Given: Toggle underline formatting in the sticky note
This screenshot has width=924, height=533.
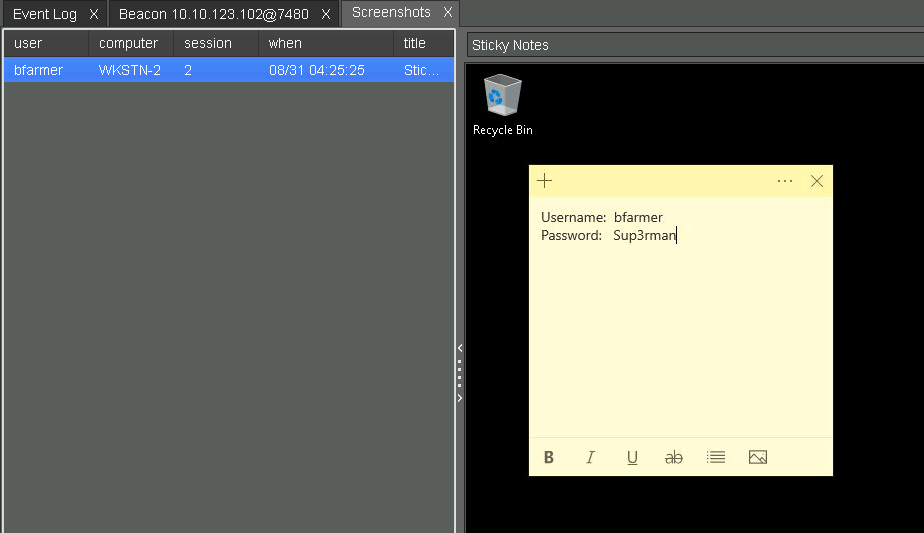Looking at the screenshot, I should 632,458.
